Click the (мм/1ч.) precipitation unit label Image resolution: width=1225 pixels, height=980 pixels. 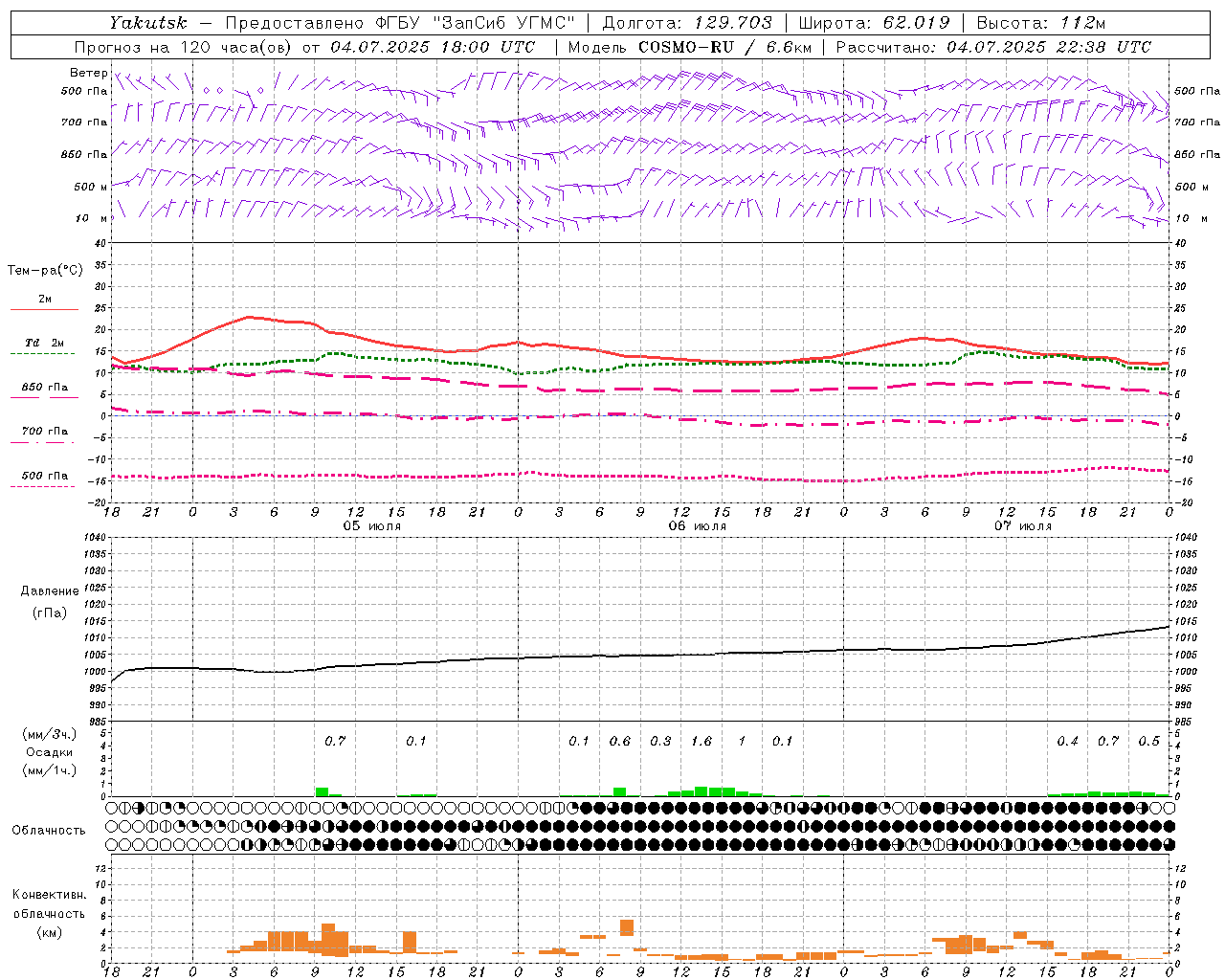(50, 770)
